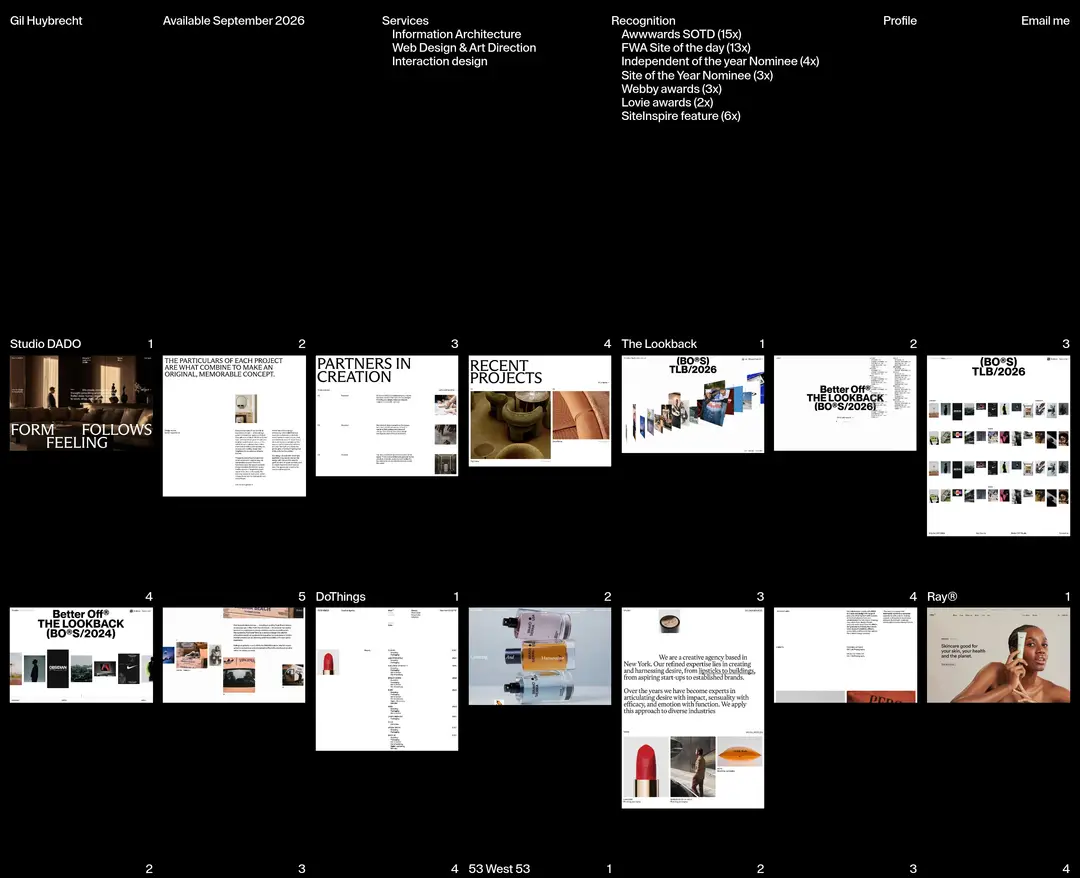The height and width of the screenshot is (878, 1080).
Task: Click Awwwards SOTD (15x) recognition entry
Action: click(x=681, y=34)
